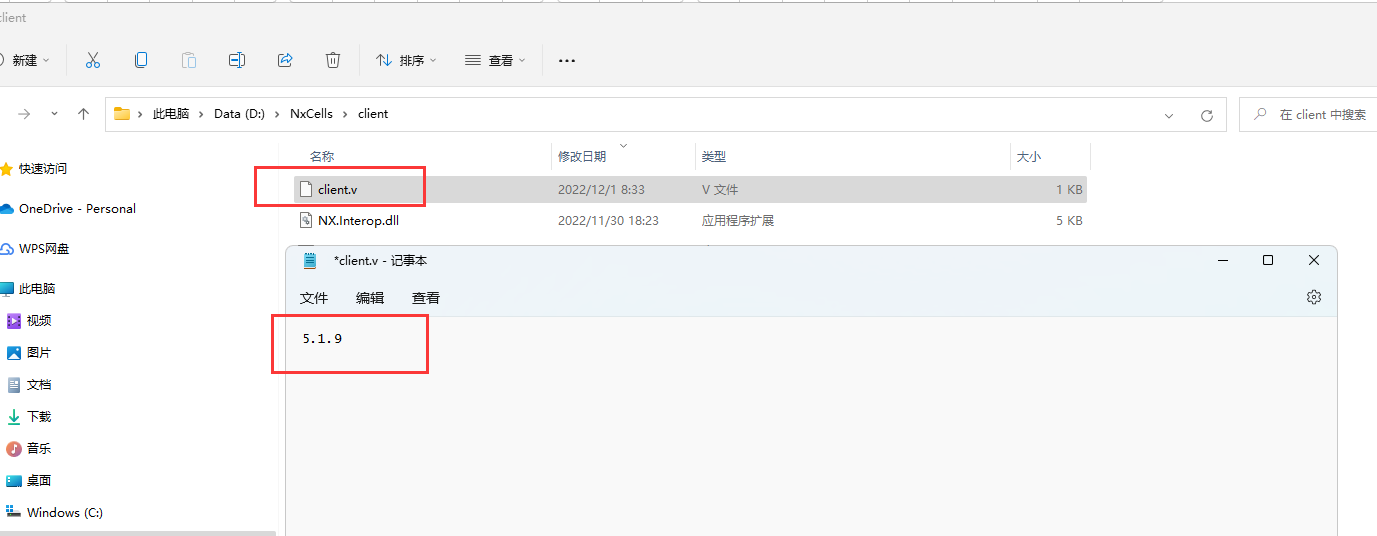Screen dimensions: 1377x536
Task: Click the Copy icon in toolbar
Action: tap(141, 60)
